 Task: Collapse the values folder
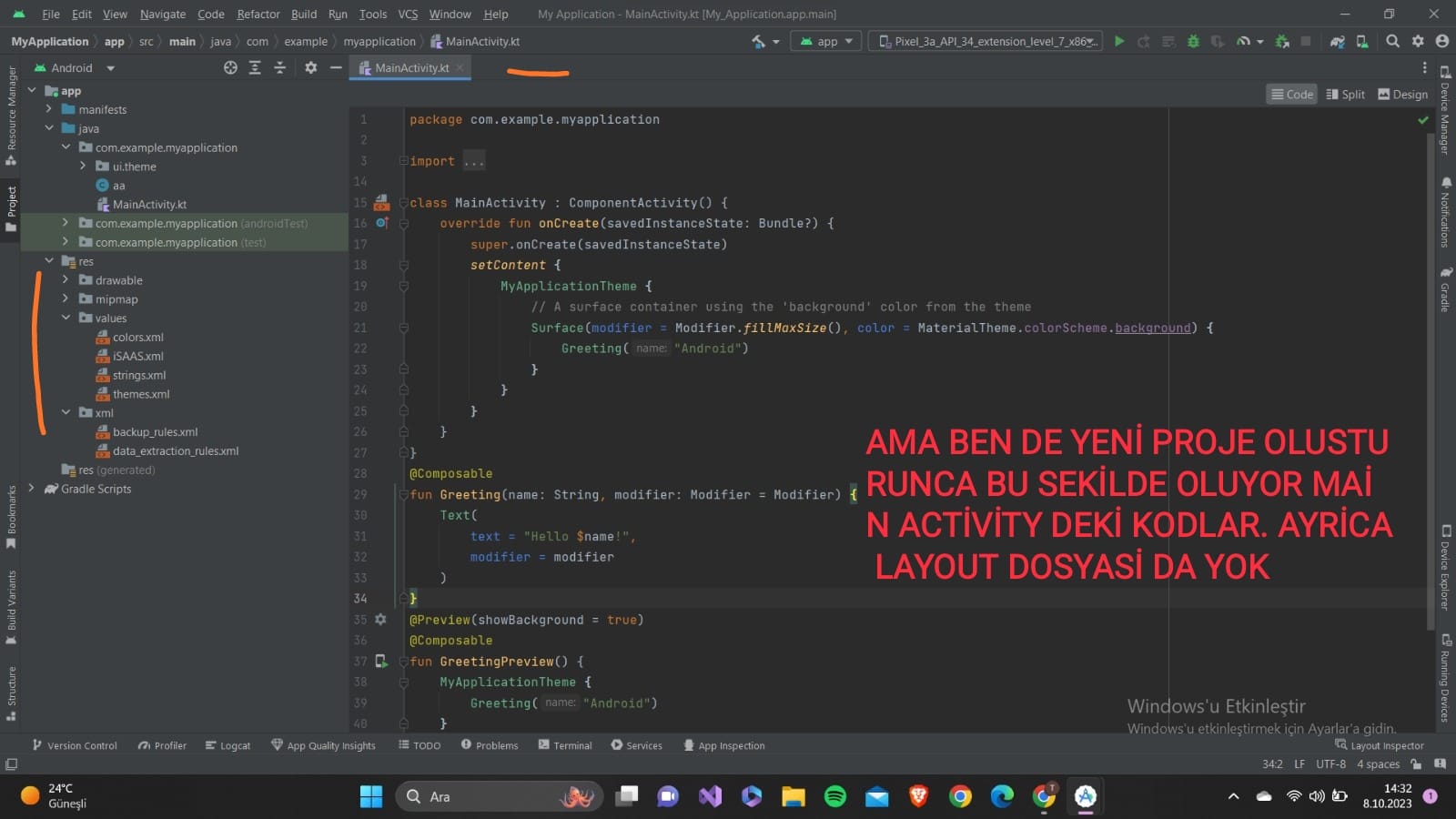[x=66, y=318]
